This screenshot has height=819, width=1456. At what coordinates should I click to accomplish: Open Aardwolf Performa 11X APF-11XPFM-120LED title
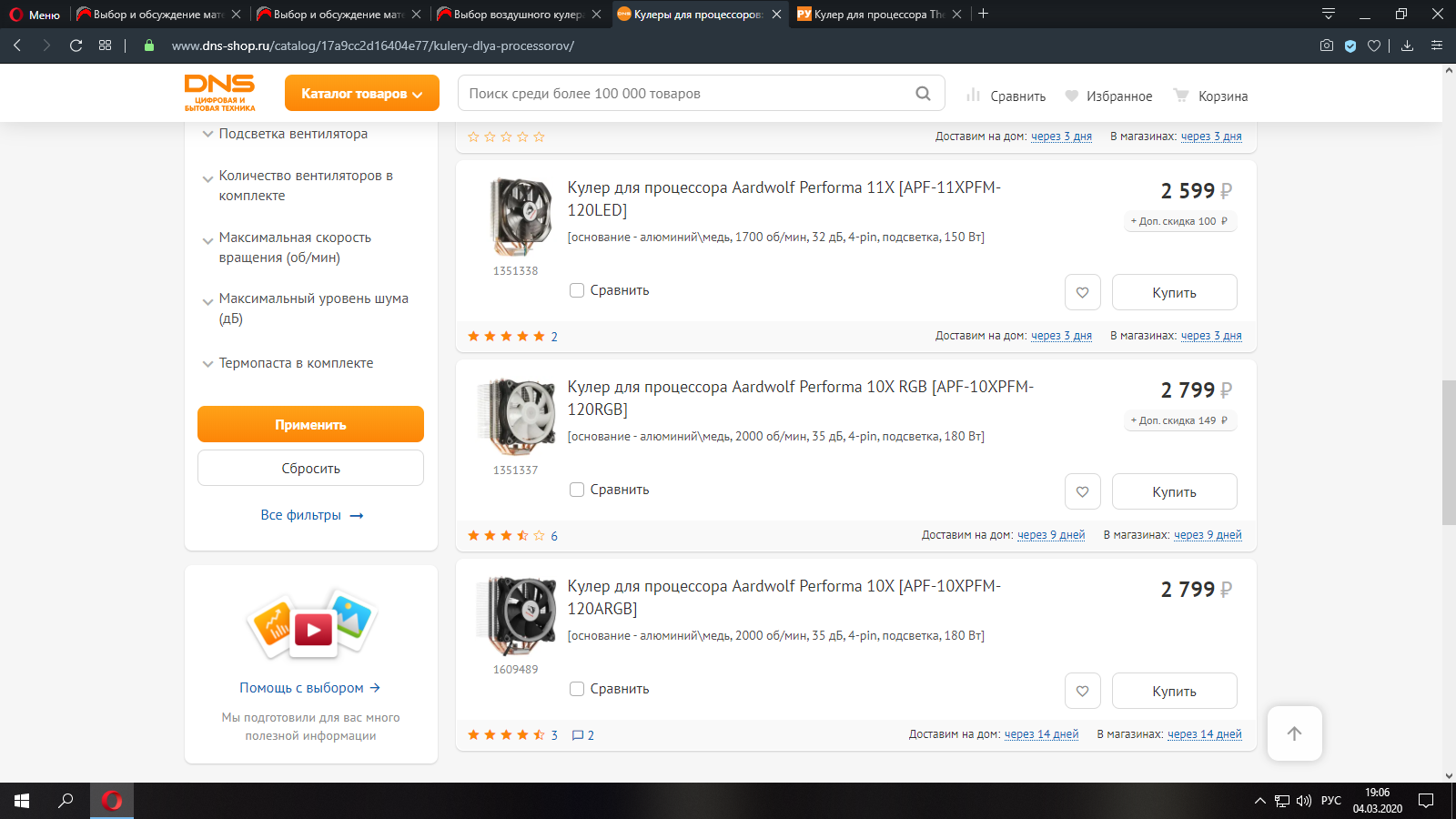tap(784, 198)
